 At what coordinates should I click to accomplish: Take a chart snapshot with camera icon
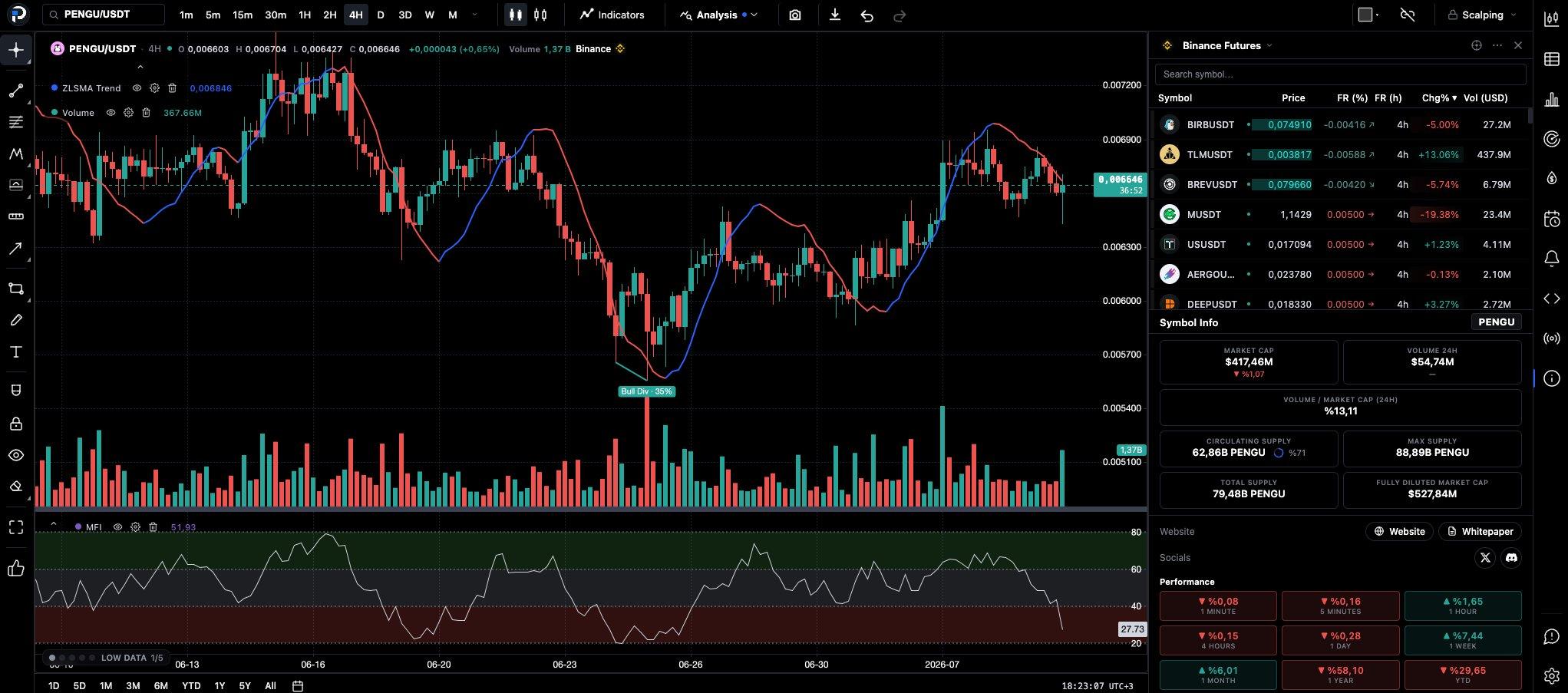(795, 15)
